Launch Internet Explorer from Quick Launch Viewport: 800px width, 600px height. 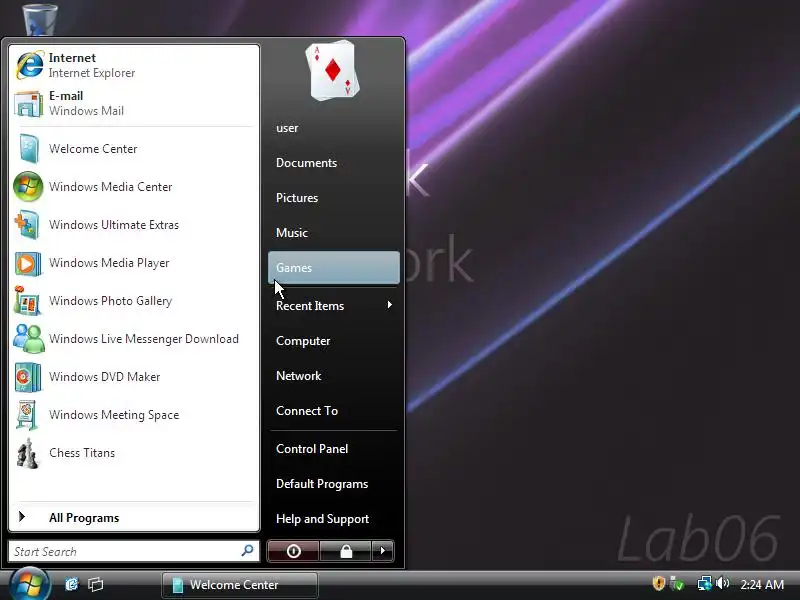point(71,584)
